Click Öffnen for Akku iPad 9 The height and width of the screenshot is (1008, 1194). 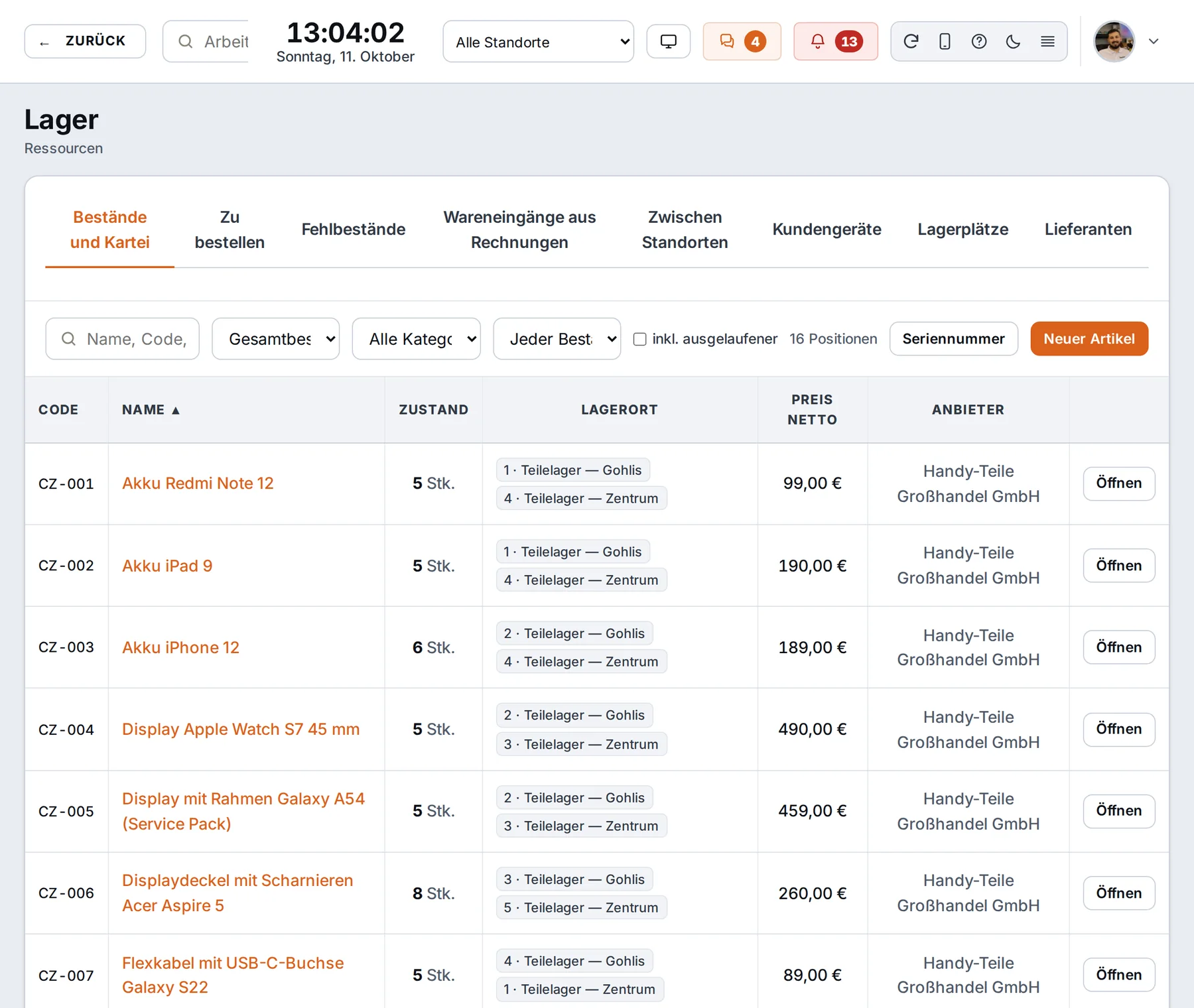coord(1118,566)
